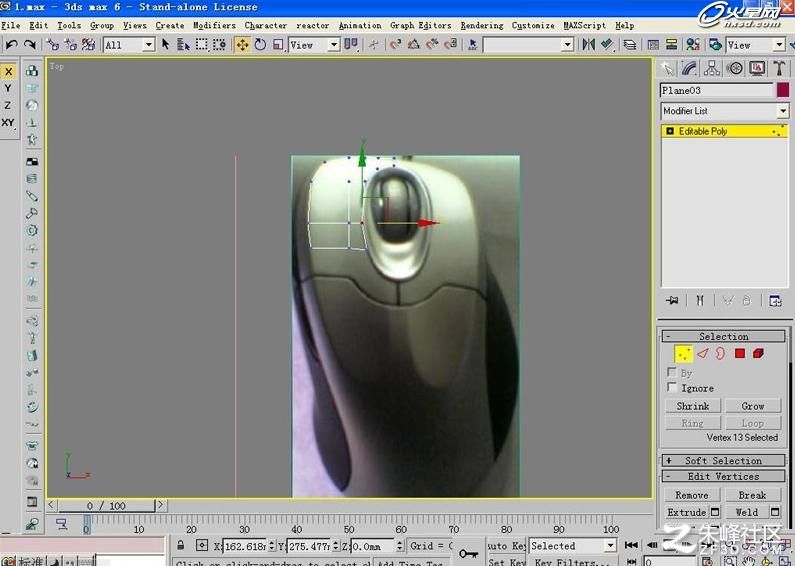
Task: Open the Modify command panel tab
Action: [690, 68]
